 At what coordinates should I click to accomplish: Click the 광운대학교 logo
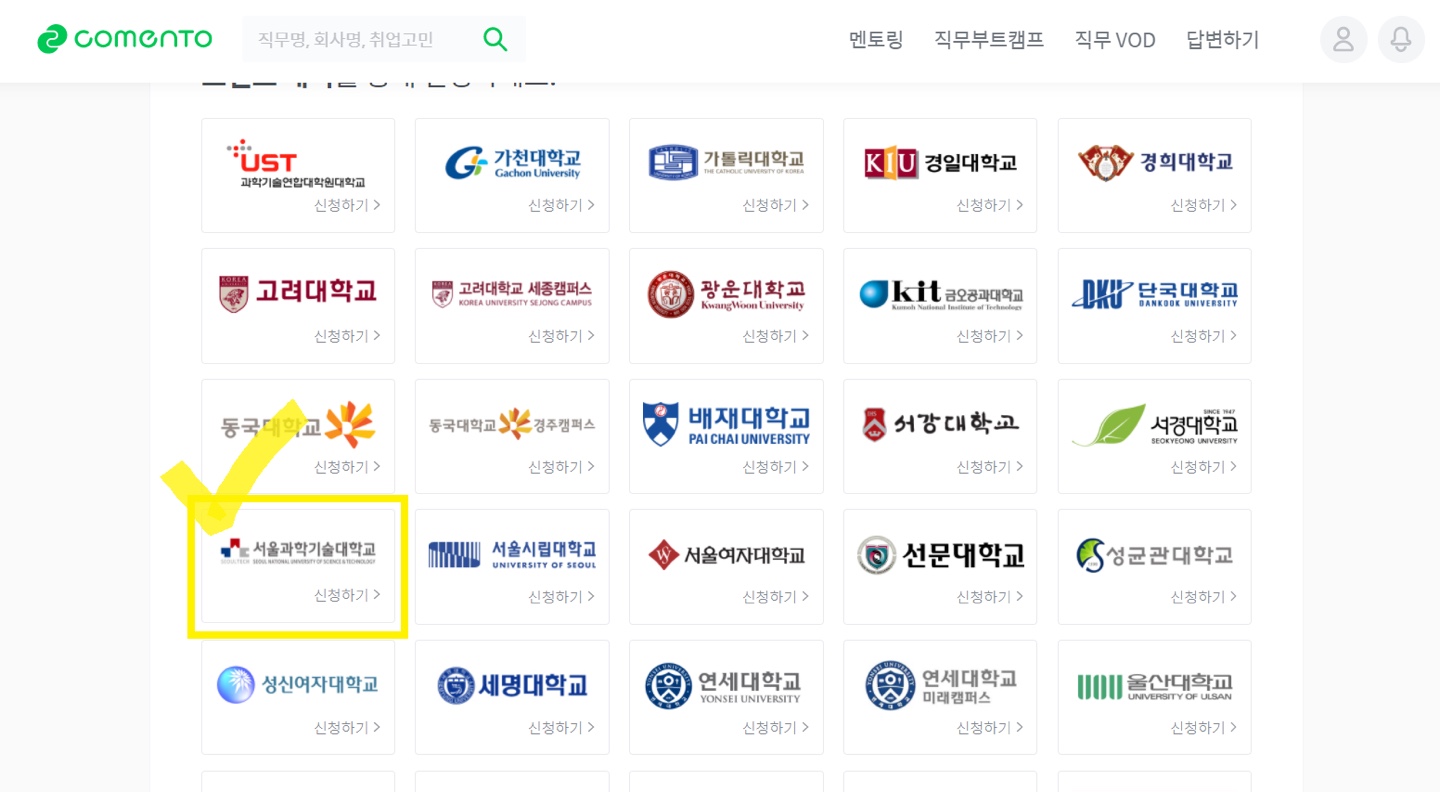pos(726,294)
